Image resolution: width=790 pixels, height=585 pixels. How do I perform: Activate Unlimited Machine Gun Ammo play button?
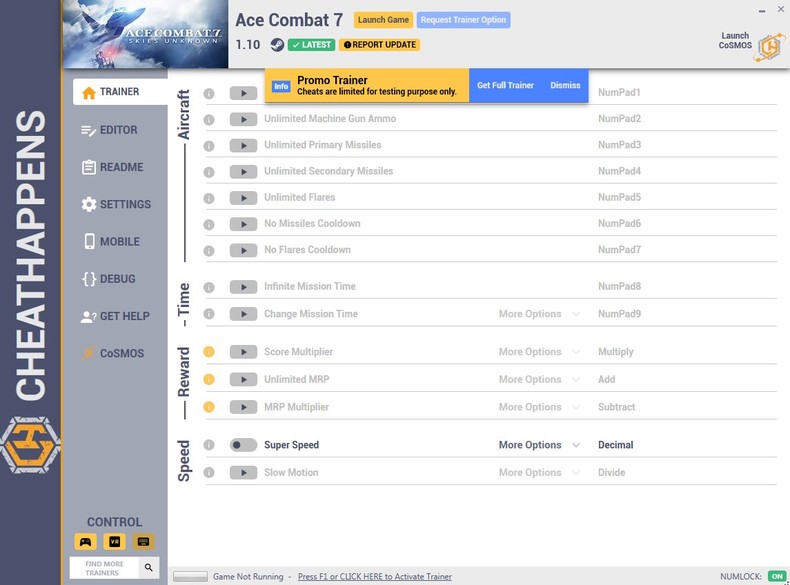coord(243,119)
